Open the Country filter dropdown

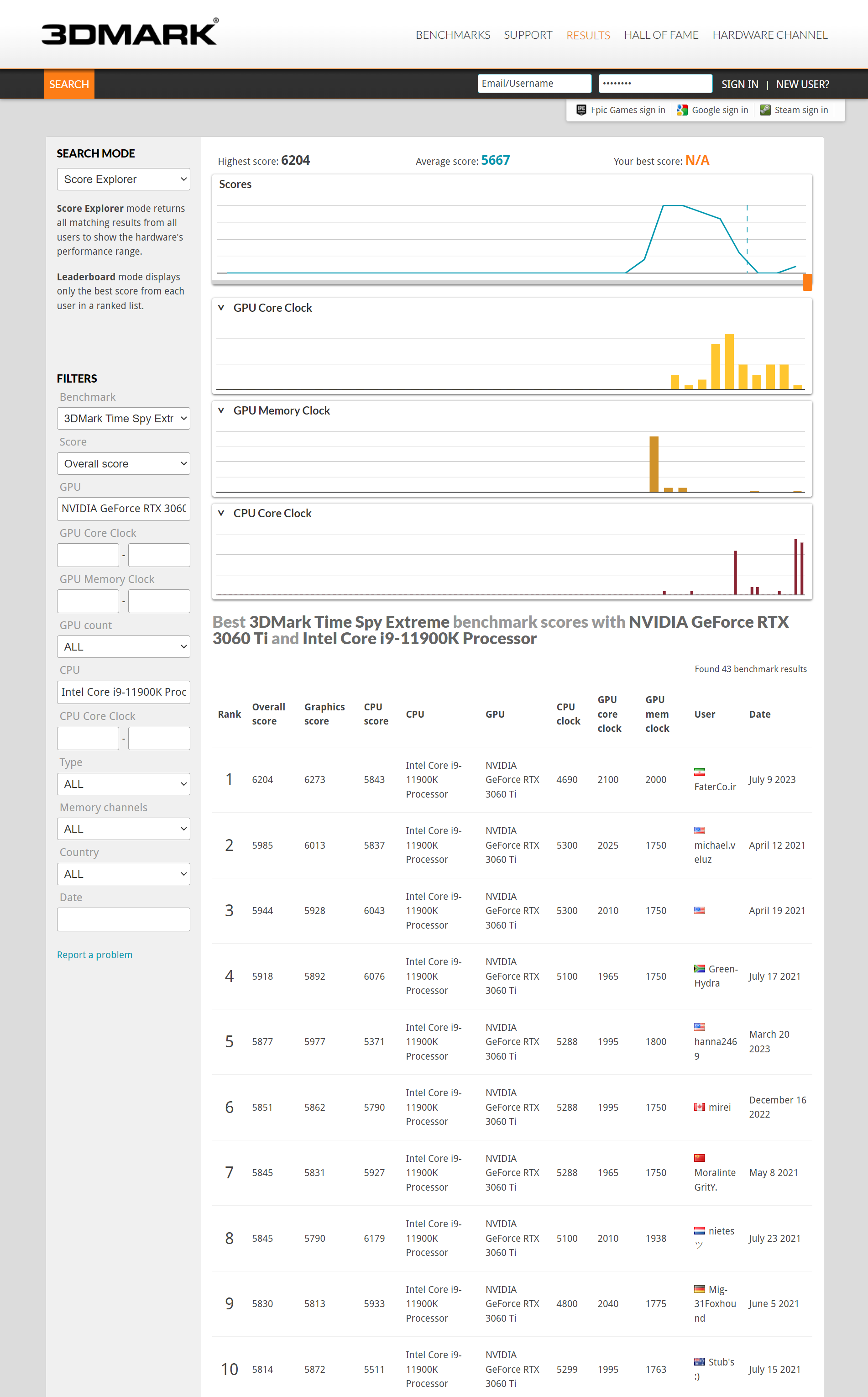[123, 874]
